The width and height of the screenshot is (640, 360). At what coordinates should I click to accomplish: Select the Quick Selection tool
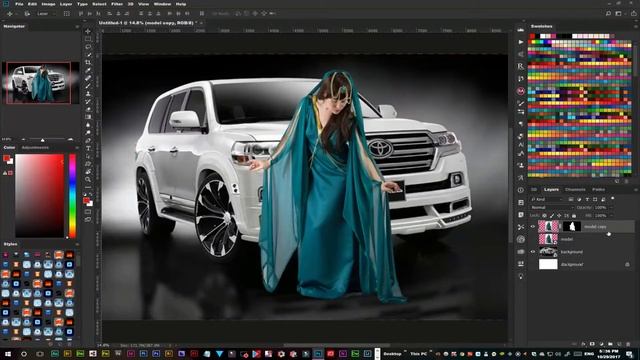click(x=88, y=55)
